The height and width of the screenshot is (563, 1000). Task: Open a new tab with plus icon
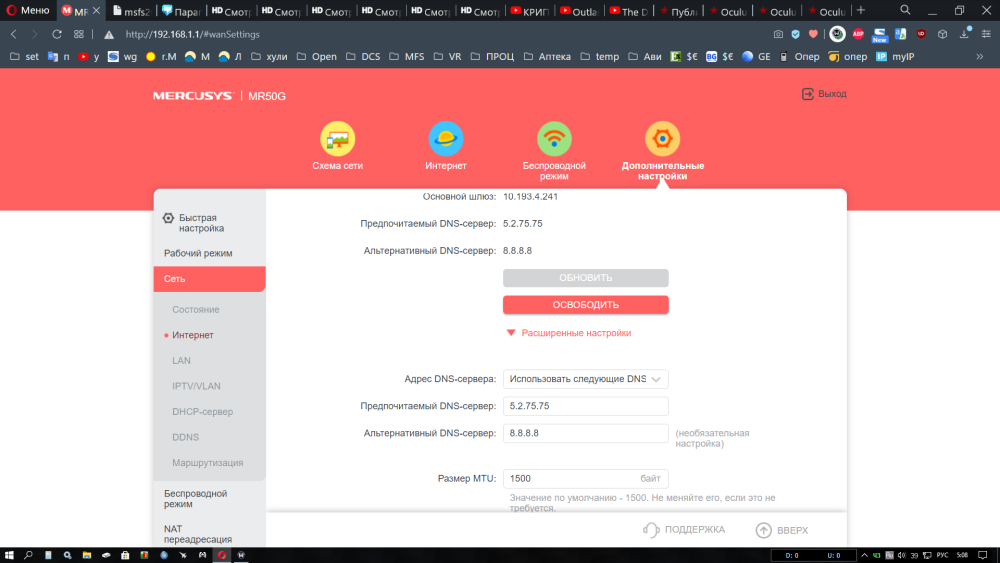coord(861,10)
